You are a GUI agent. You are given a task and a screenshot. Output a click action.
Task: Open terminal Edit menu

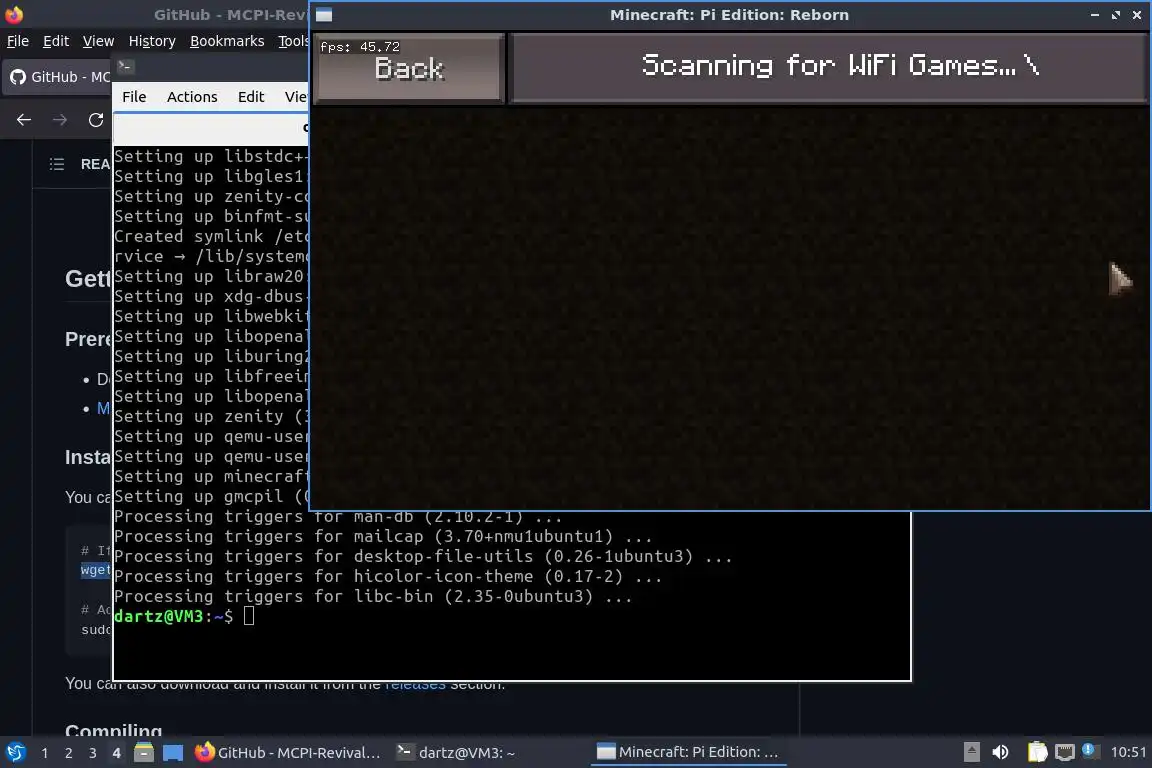pos(251,97)
